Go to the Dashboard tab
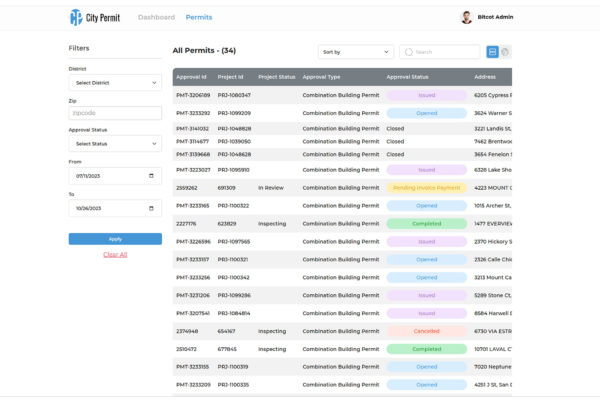 point(156,17)
